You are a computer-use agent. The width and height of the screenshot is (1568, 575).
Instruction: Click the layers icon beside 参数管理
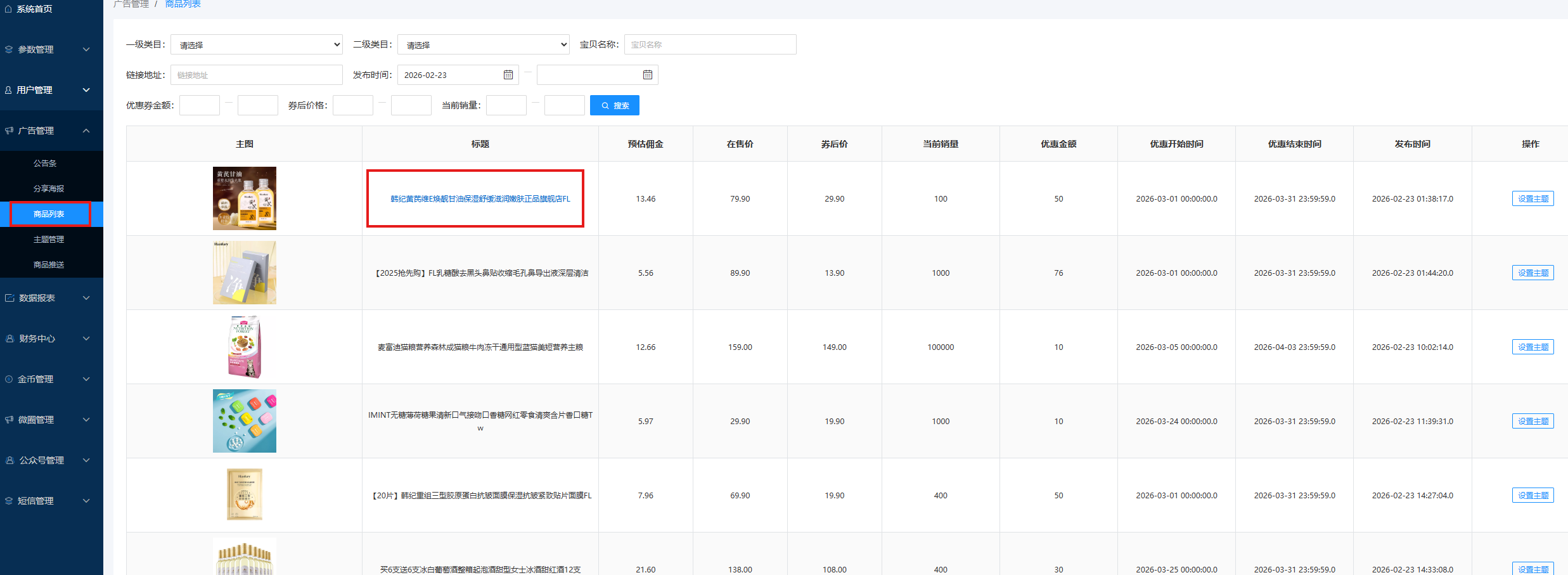point(9,49)
